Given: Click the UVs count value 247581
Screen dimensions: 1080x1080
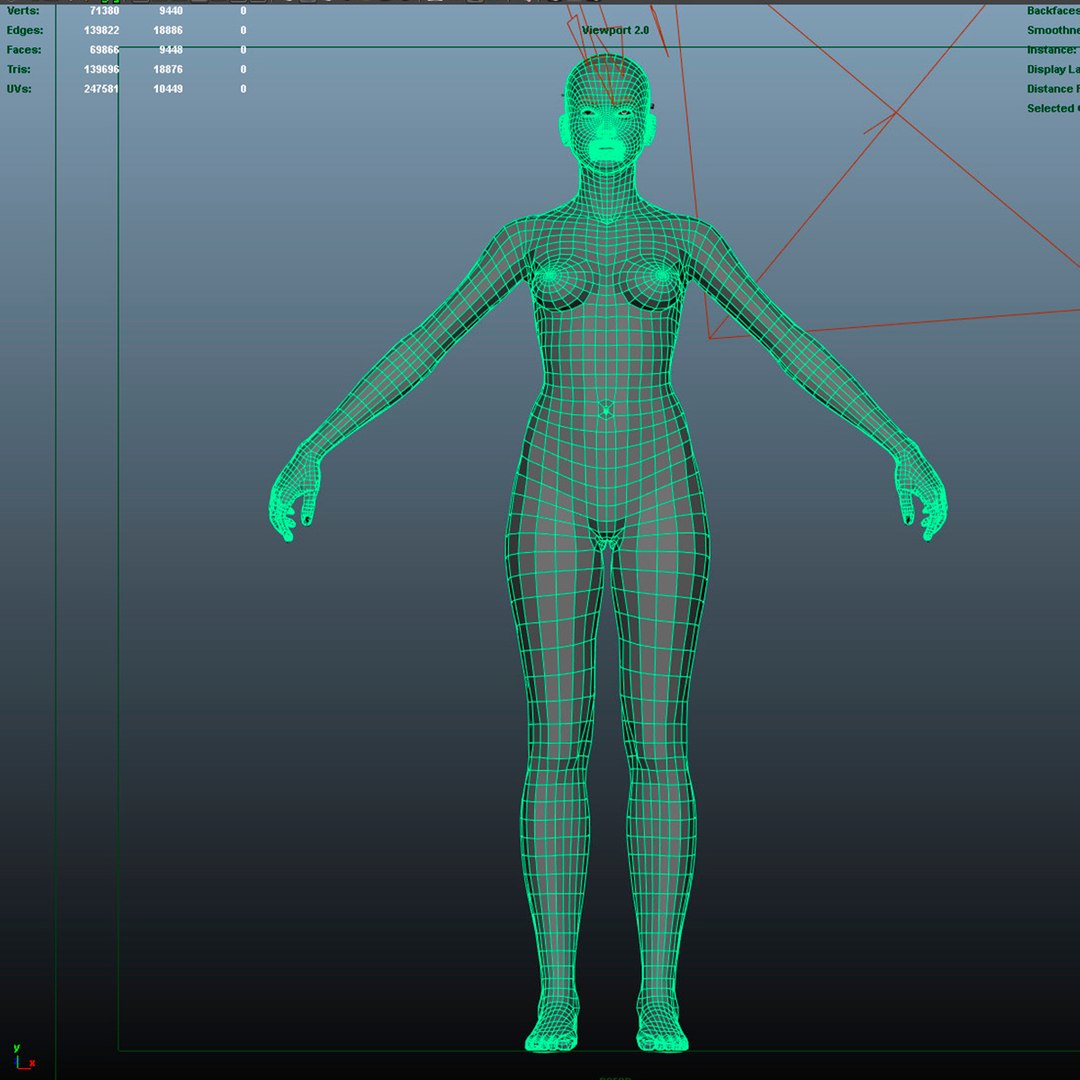Looking at the screenshot, I should (101, 89).
